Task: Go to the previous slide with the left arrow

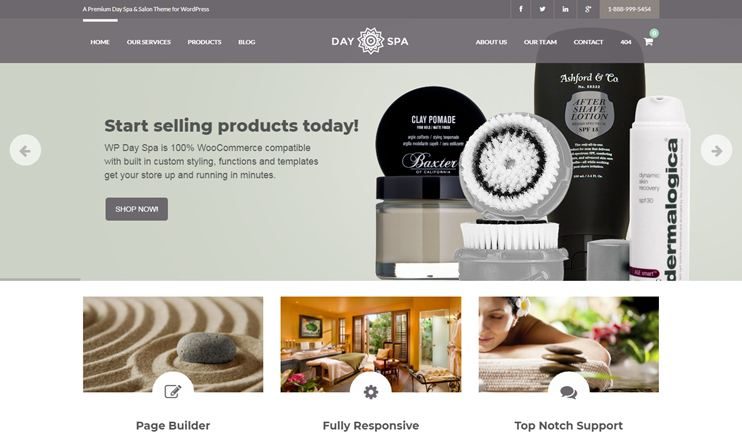Action: coord(25,150)
